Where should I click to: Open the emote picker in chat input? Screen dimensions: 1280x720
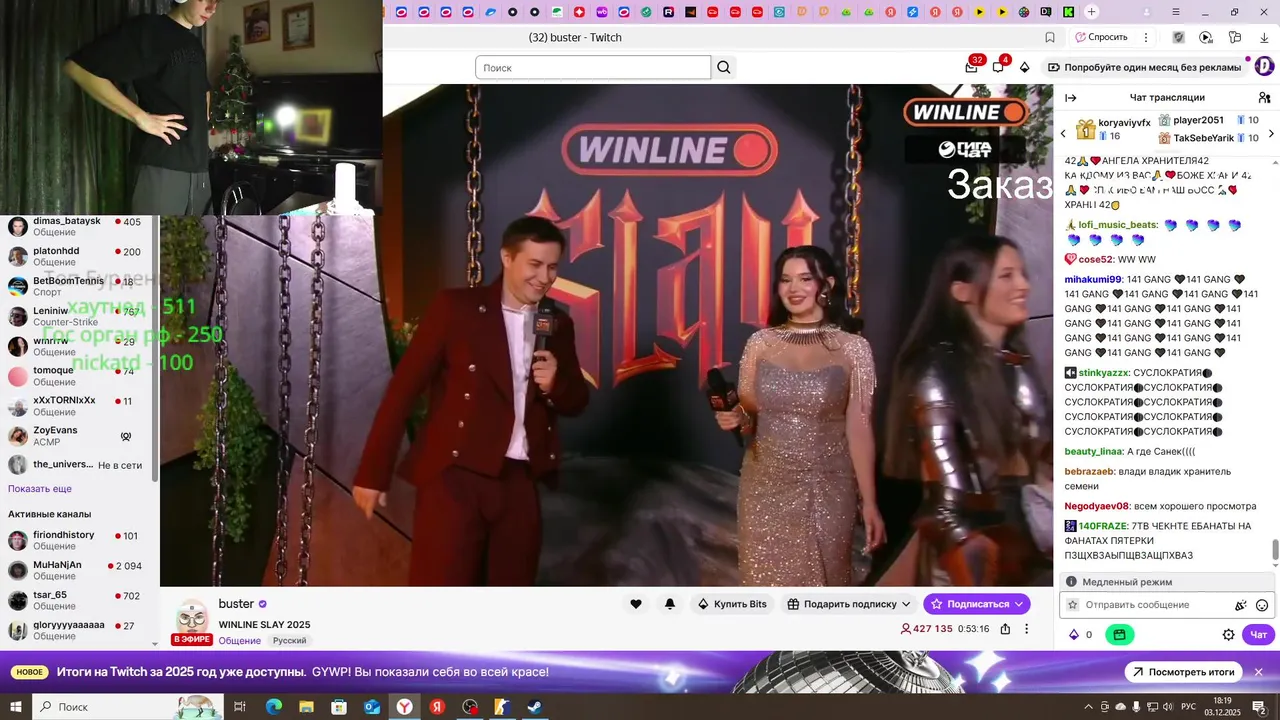(x=1262, y=605)
